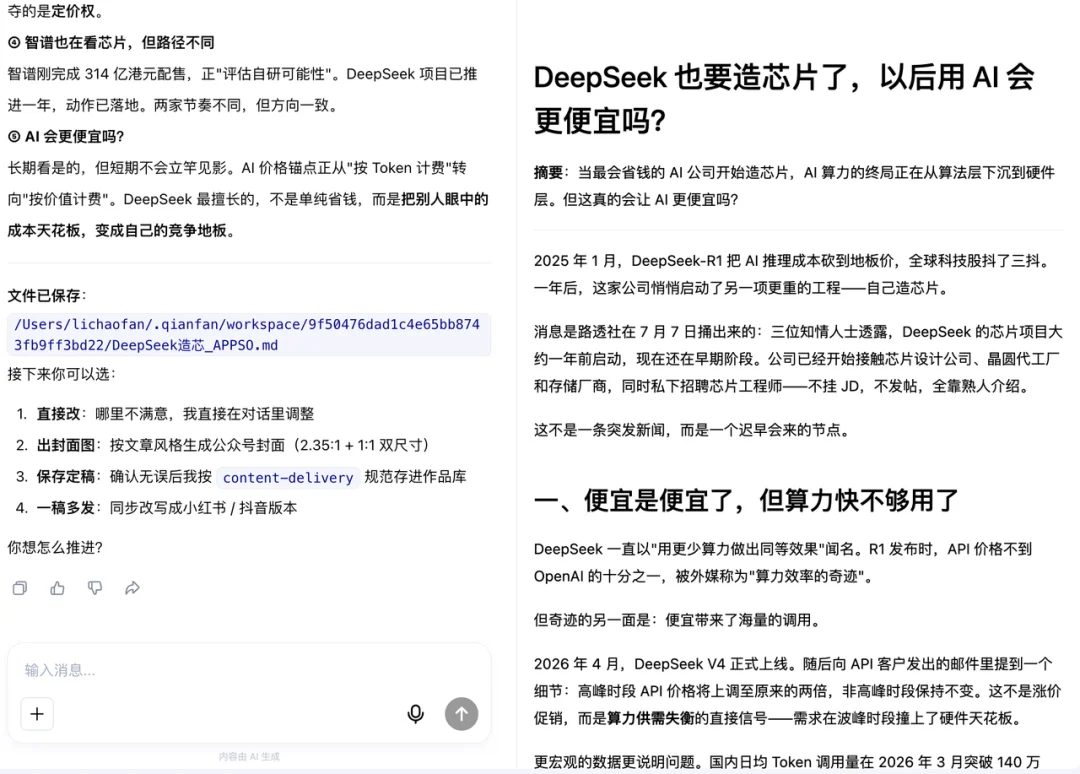The width and height of the screenshot is (1080, 774).
Task: Like the response with thumbs up
Action: pyautogui.click(x=57, y=588)
